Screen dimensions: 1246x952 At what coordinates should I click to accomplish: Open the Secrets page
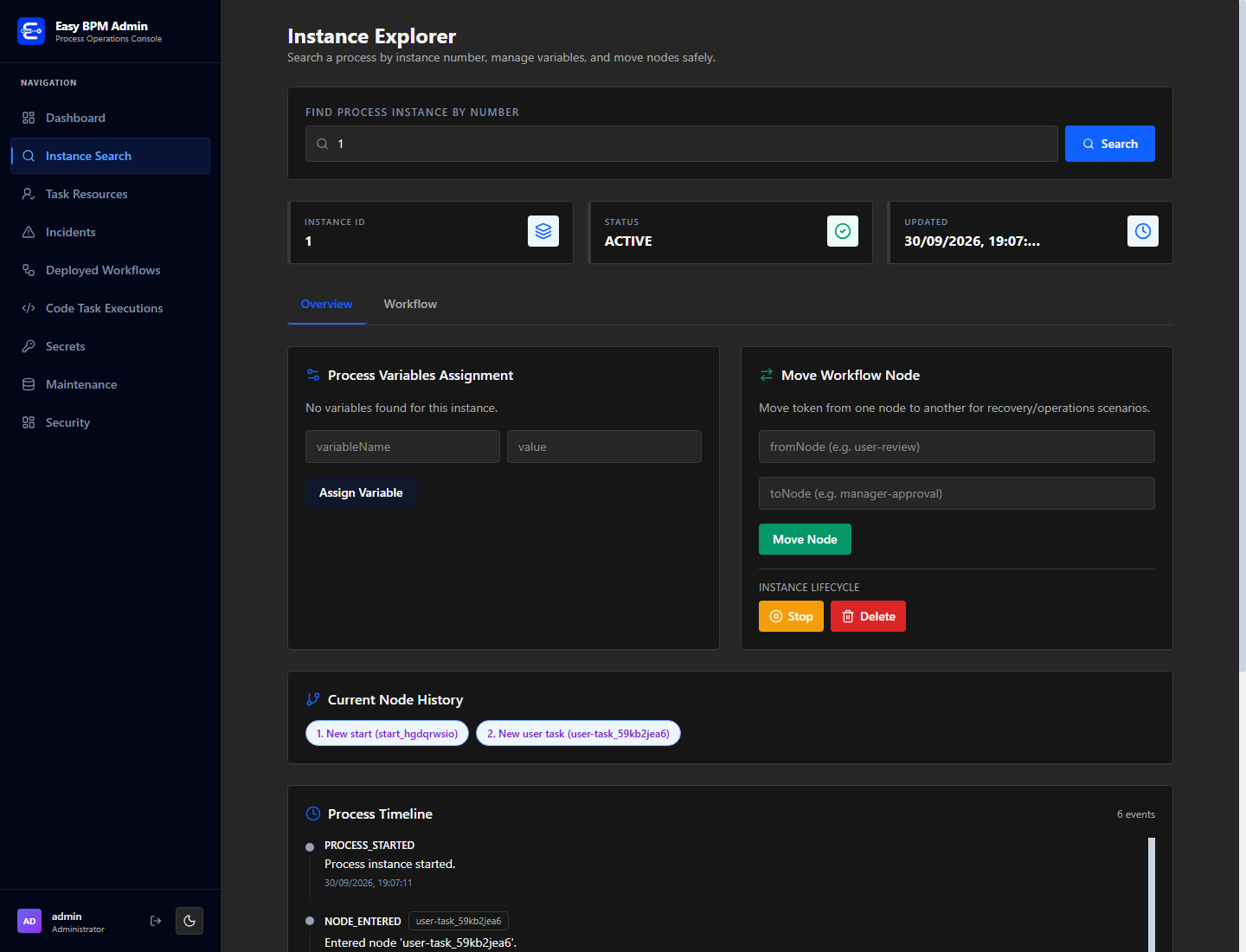pyautogui.click(x=110, y=346)
